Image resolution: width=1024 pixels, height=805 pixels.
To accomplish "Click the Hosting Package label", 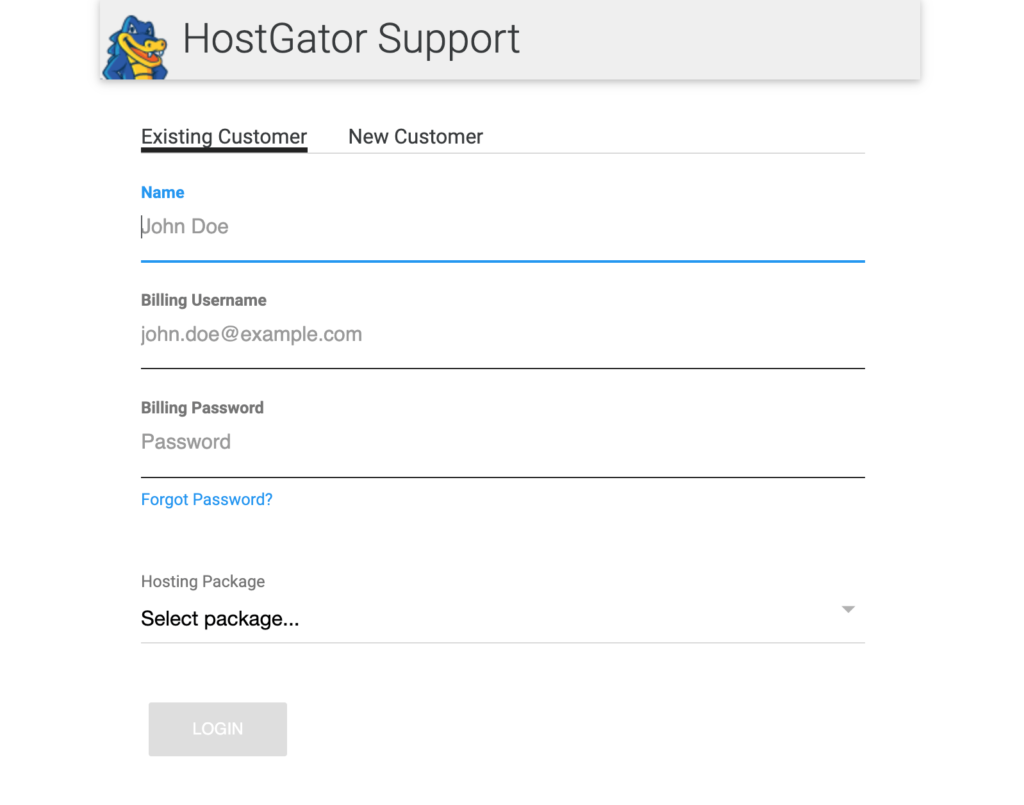I will pos(203,582).
